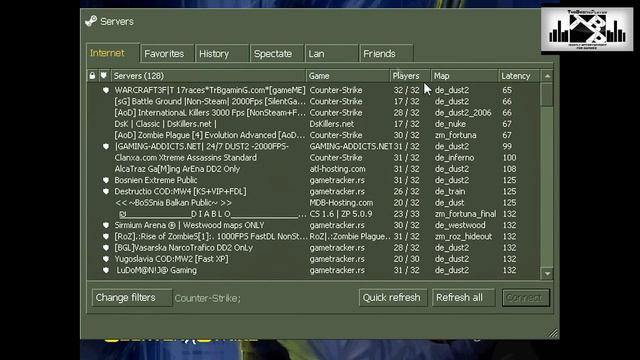Click the CS 1.6 | ZP 5.0.9 game cell
Screen dimensions: 640x360
coord(341,214)
